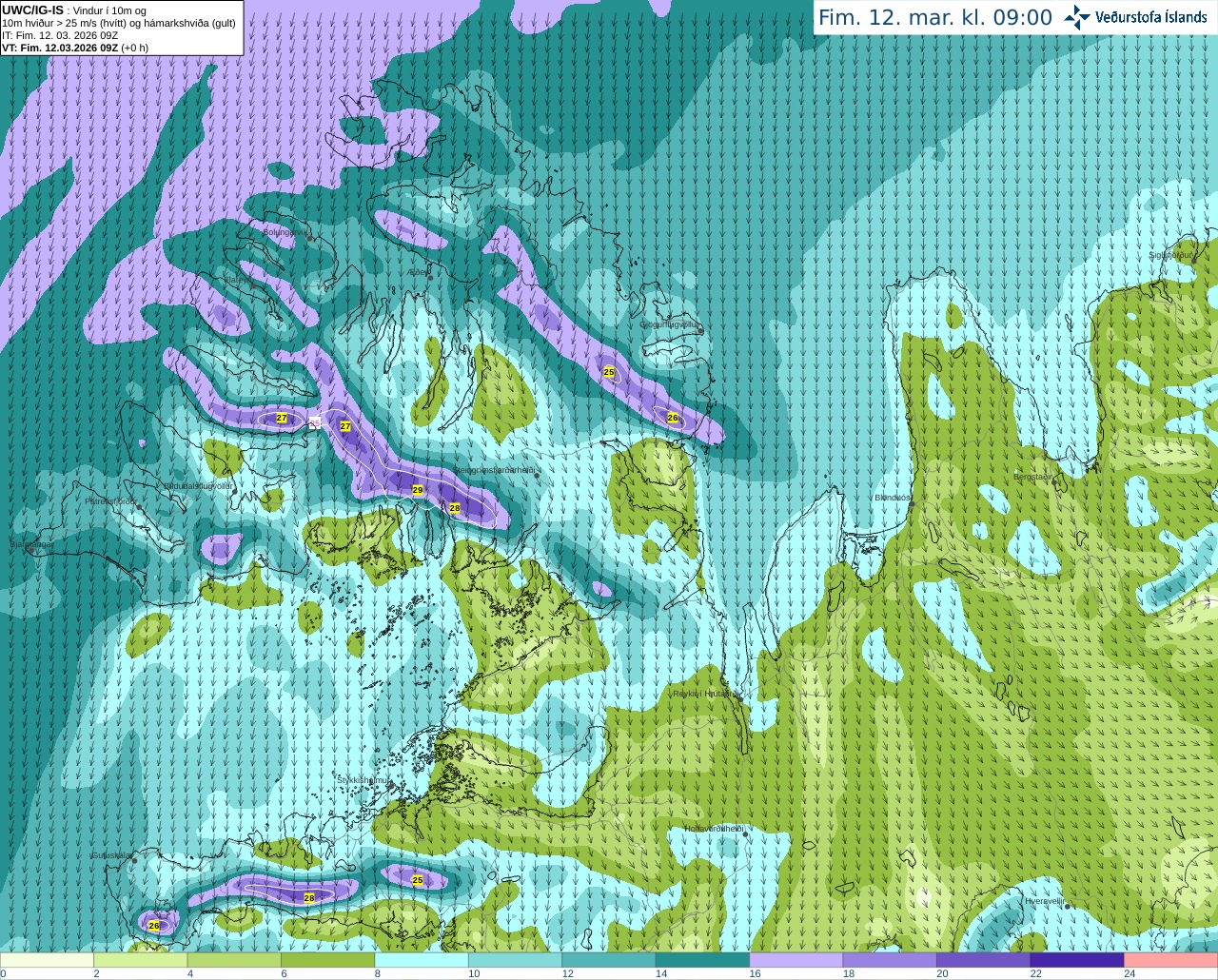Pick the pink legend swatch above 24 m/s
The image size is (1218, 980).
pyautogui.click(x=1171, y=960)
